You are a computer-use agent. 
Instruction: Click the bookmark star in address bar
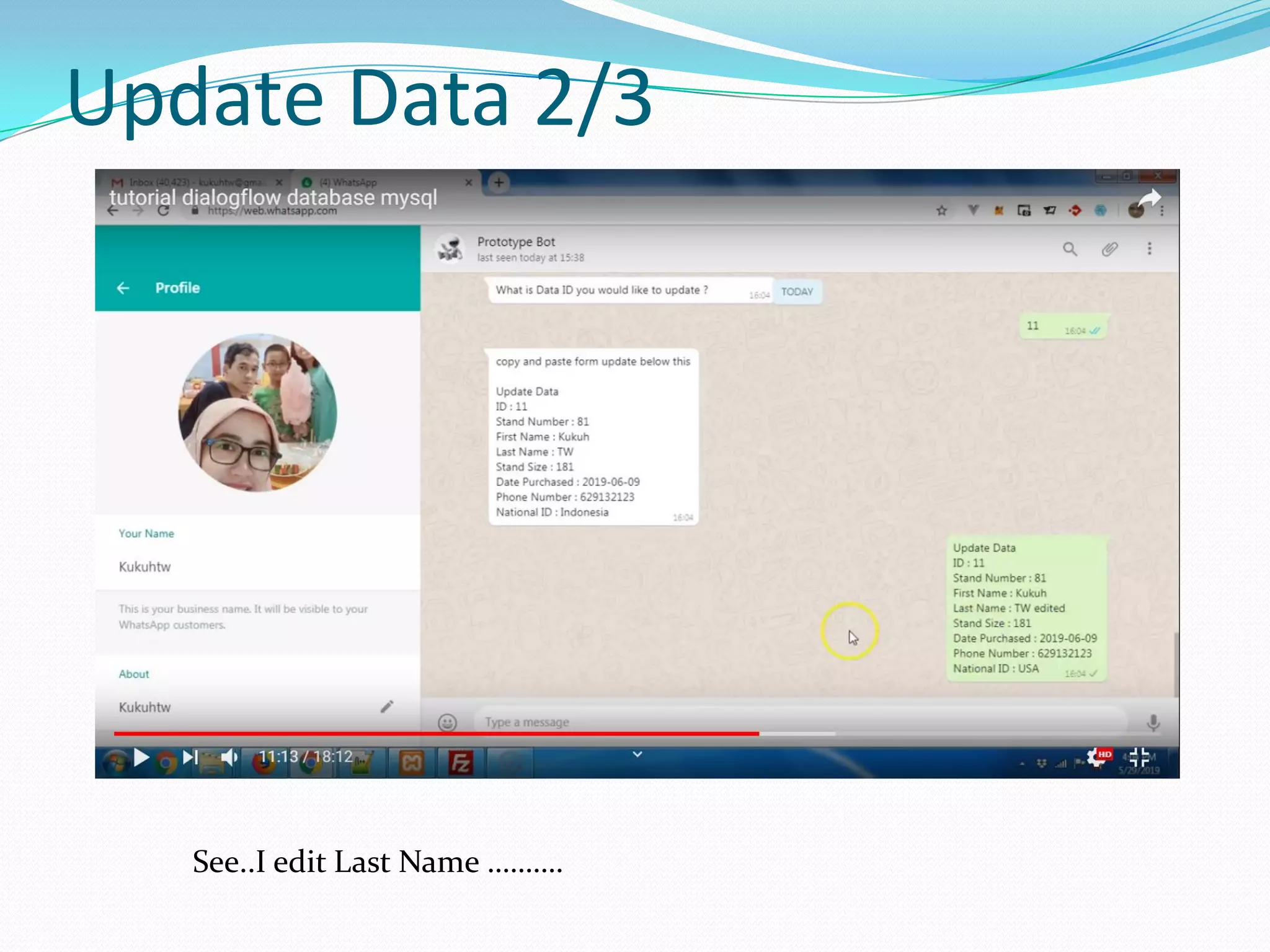[x=941, y=211]
